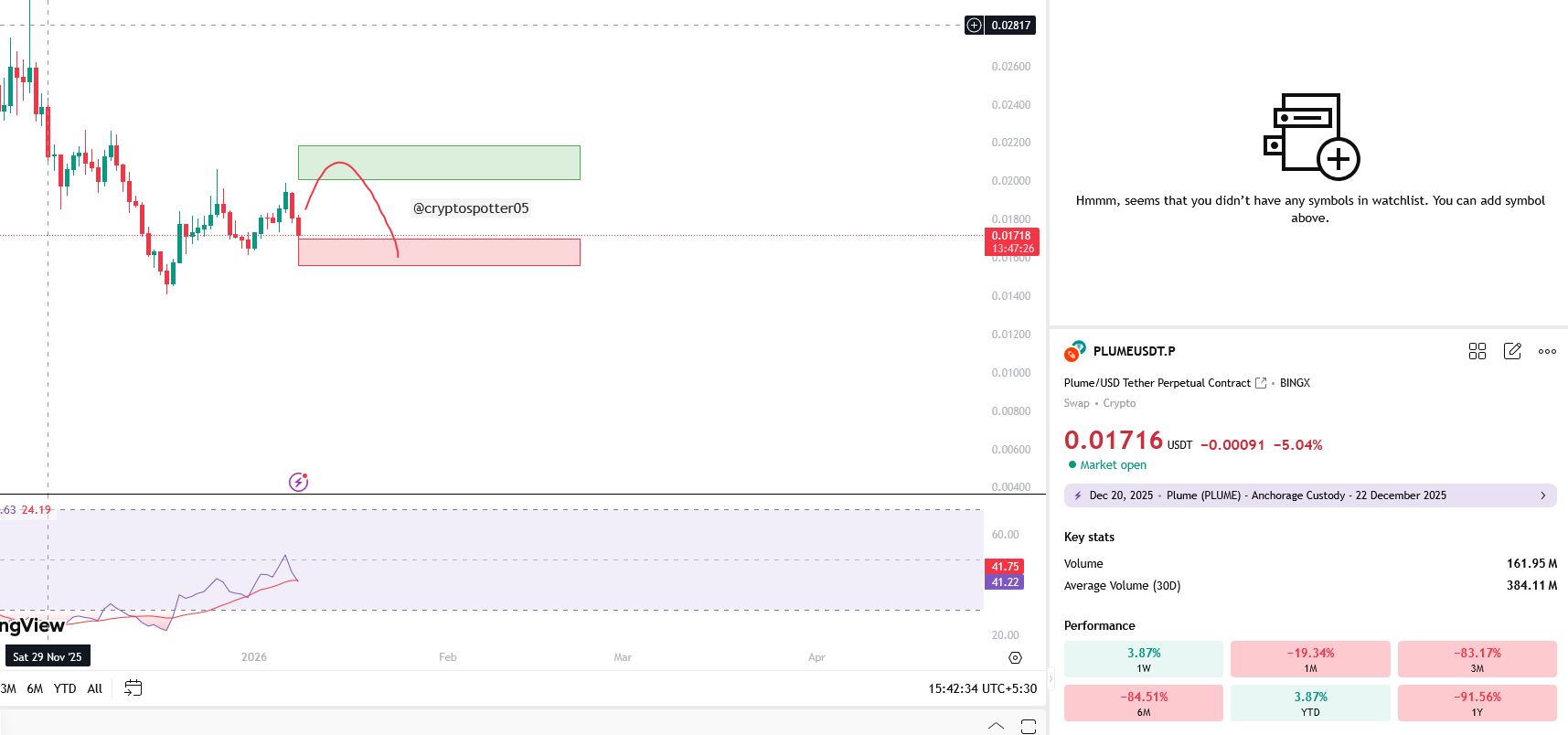Viewport: 1568px width, 735px height.
Task: Click the Market open status
Action: pos(1107,465)
